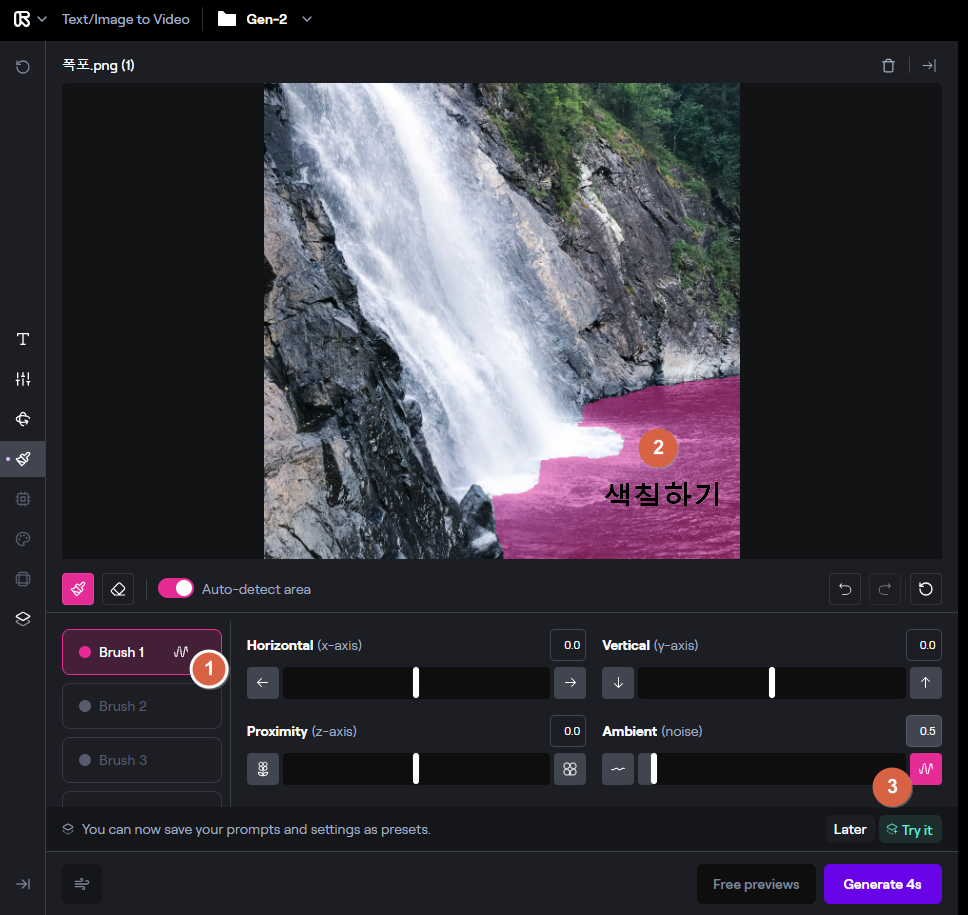The width and height of the screenshot is (968, 915).
Task: Click the disabled chip icon in the sidebar
Action: tap(23, 499)
